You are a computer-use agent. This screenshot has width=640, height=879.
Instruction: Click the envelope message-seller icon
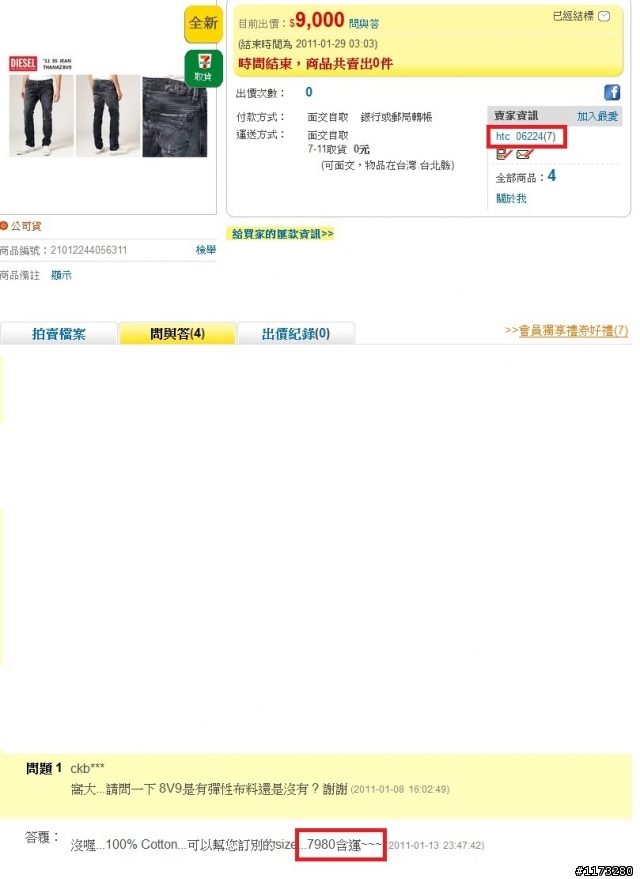pyautogui.click(x=523, y=154)
